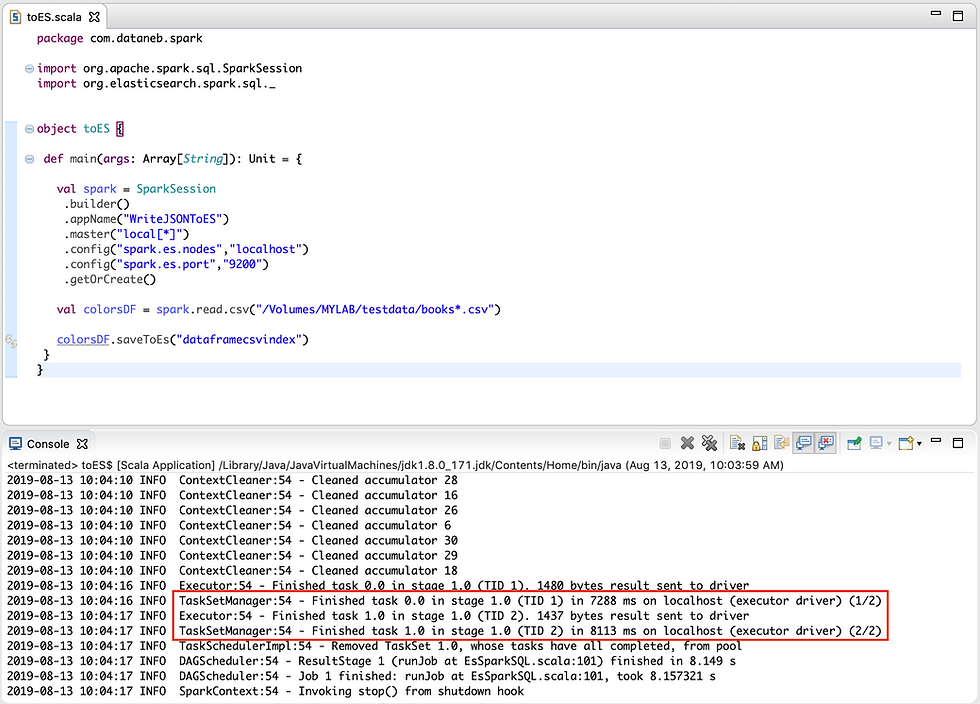Open the Display Selected Console dropdown arrow
980x704 pixels.
click(x=889, y=444)
